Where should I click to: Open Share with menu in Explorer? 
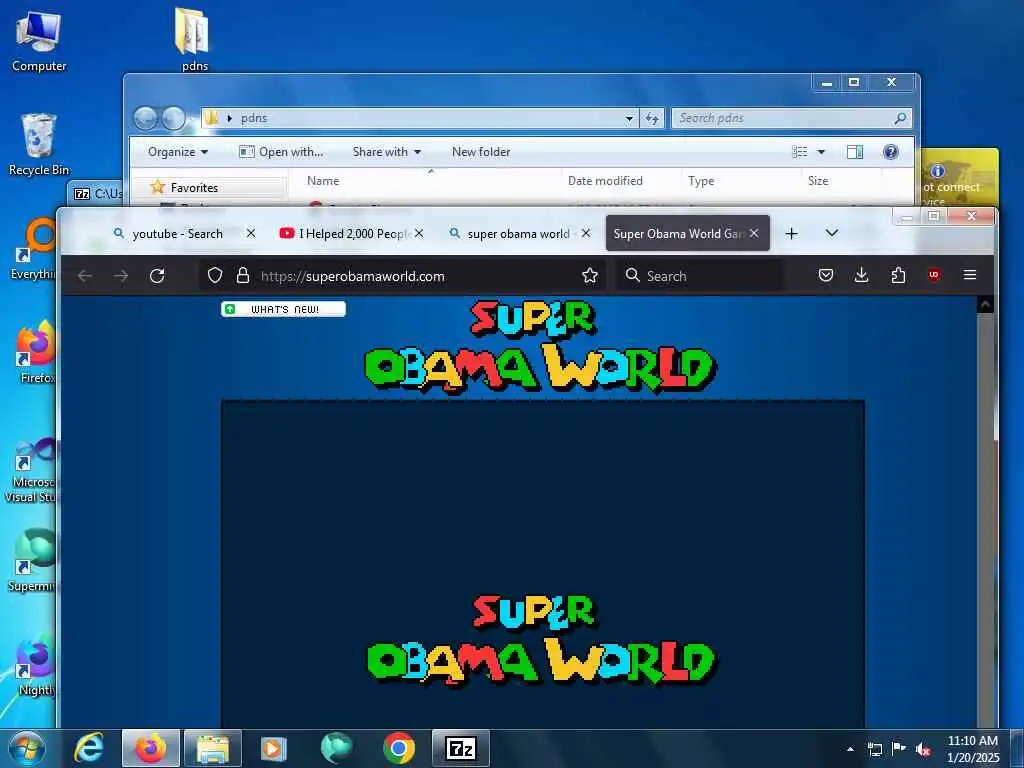pos(387,152)
